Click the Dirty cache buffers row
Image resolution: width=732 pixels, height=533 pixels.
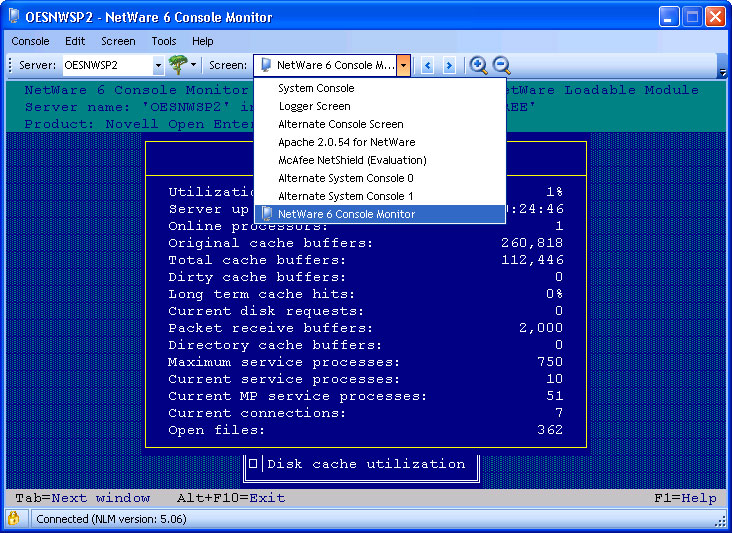coord(366,277)
